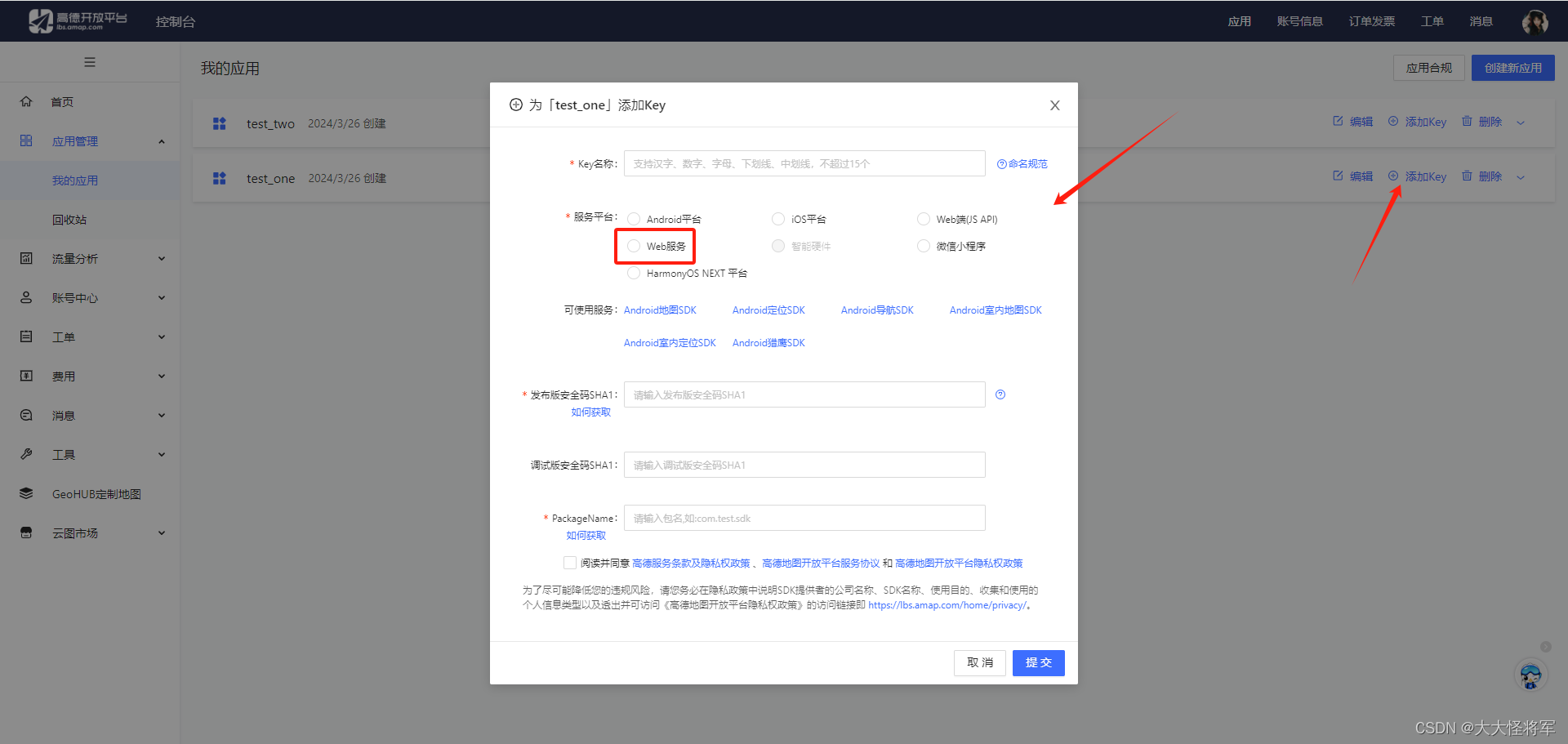Open the user avatar in top bar
1568x744 pixels.
tap(1535, 21)
